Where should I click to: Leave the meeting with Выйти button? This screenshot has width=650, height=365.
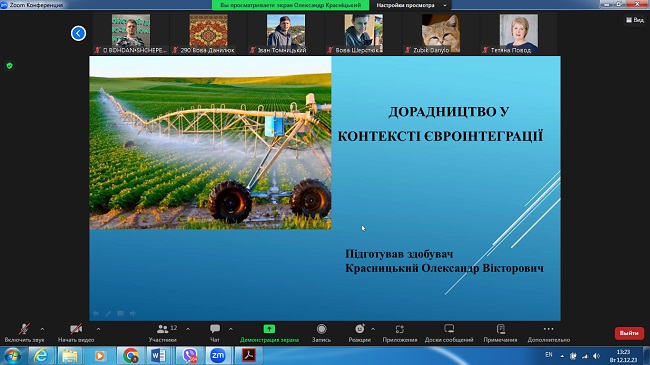click(629, 333)
